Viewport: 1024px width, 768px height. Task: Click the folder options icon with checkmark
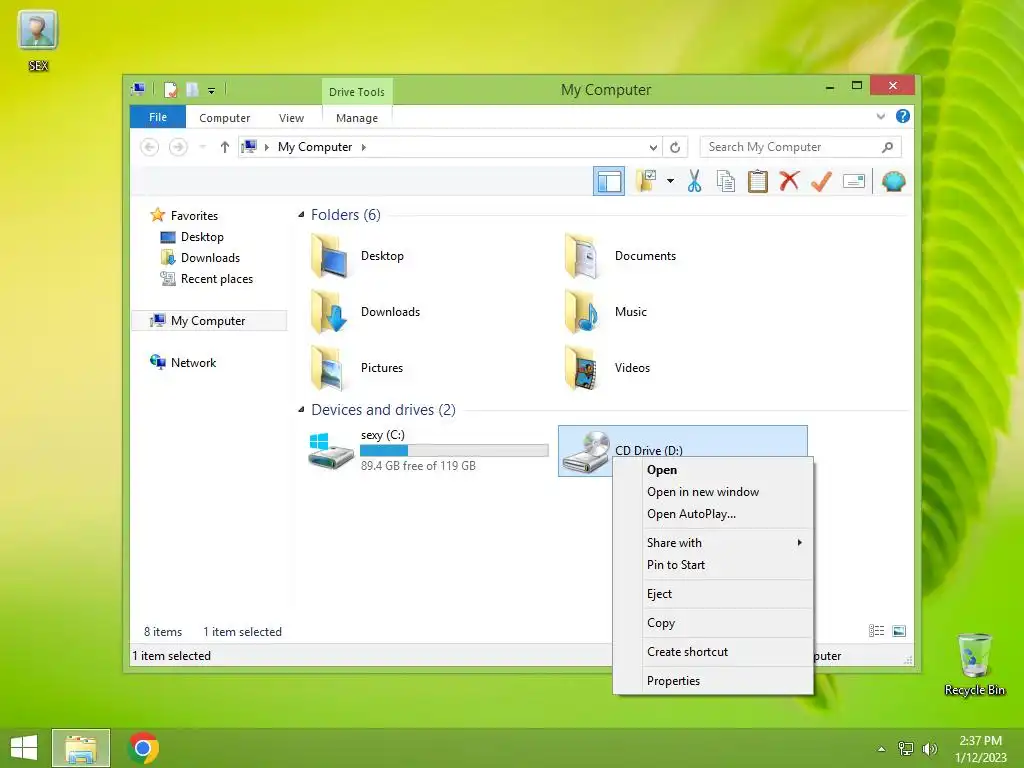[647, 181]
